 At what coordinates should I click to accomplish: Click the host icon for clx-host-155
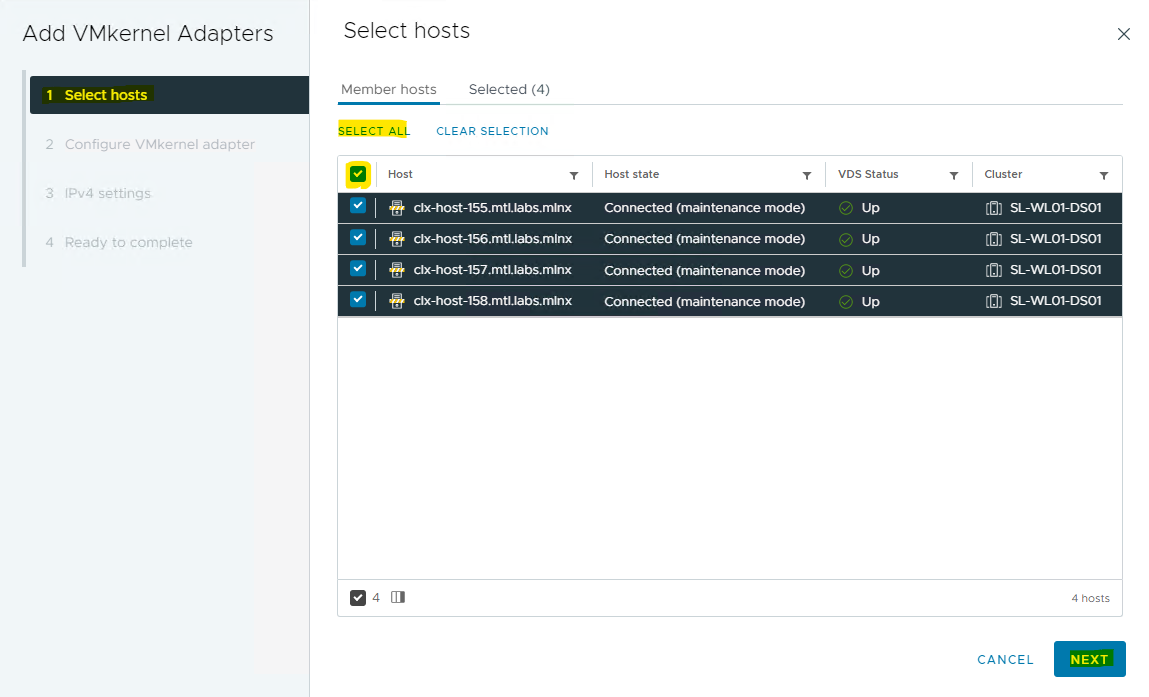pos(396,208)
